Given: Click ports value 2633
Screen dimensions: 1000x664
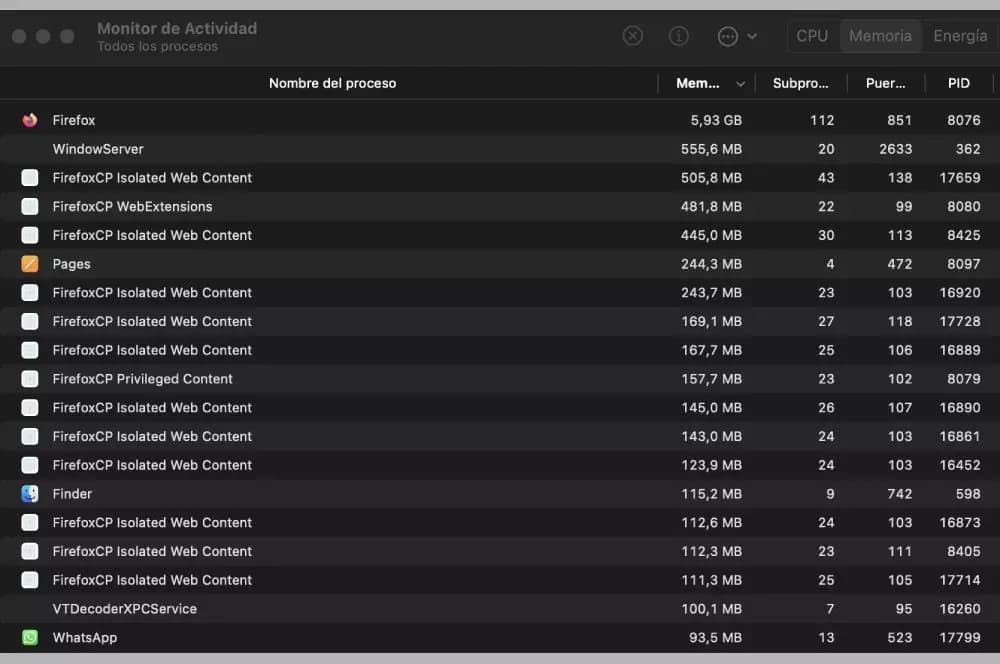Looking at the screenshot, I should 895,149.
